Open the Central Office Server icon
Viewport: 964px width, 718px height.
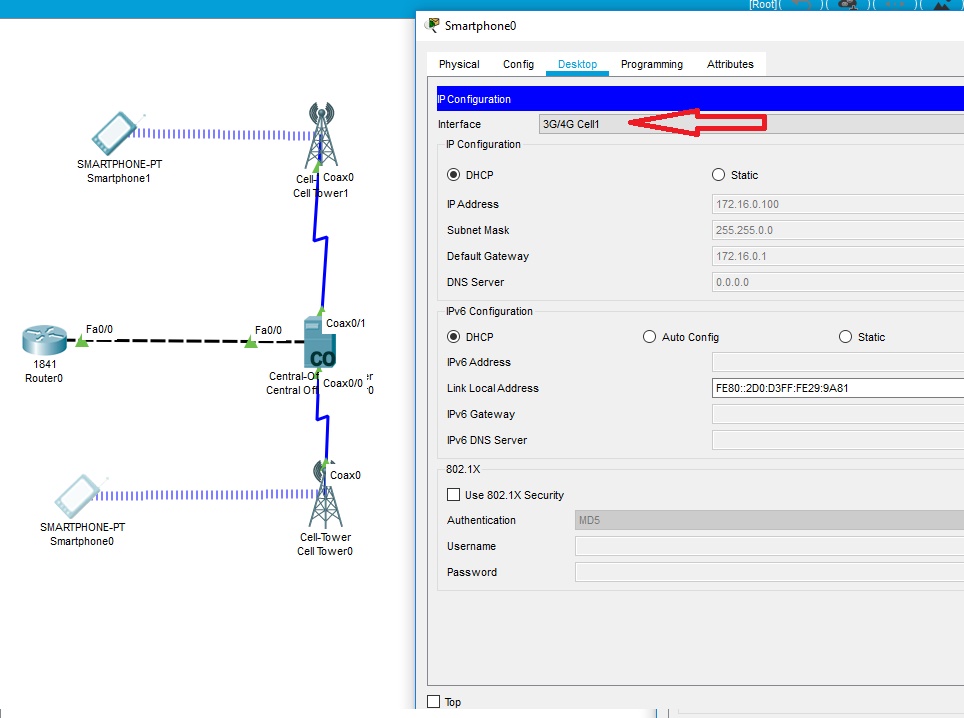[321, 350]
